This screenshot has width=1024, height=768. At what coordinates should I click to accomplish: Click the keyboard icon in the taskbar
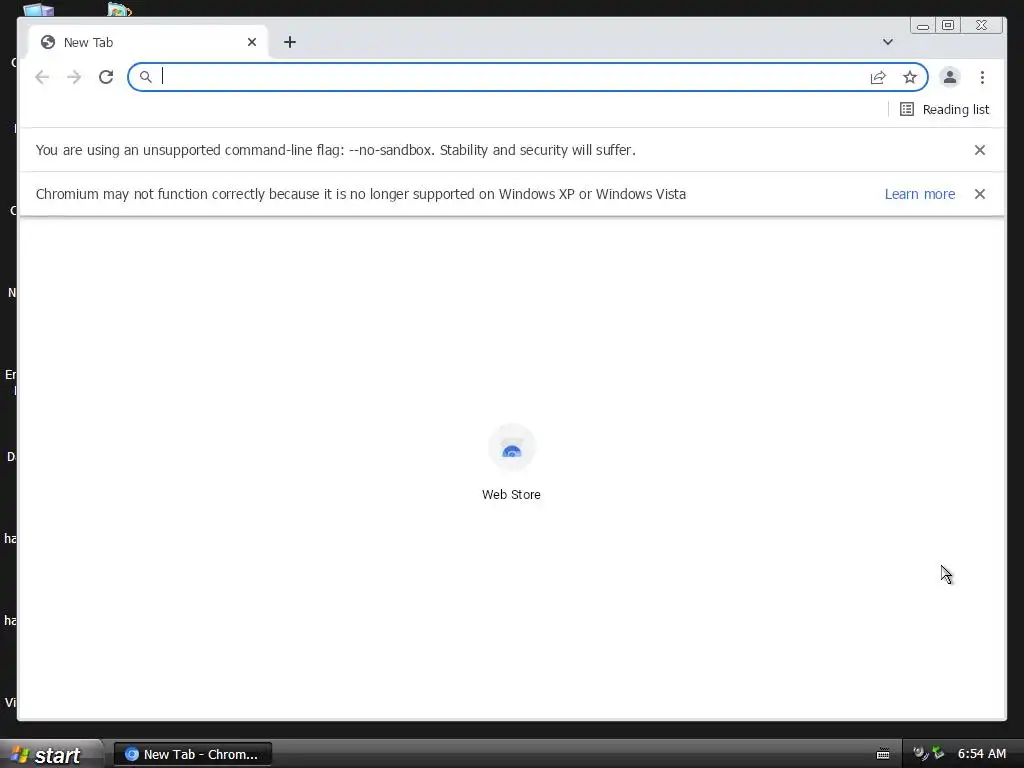point(883,754)
